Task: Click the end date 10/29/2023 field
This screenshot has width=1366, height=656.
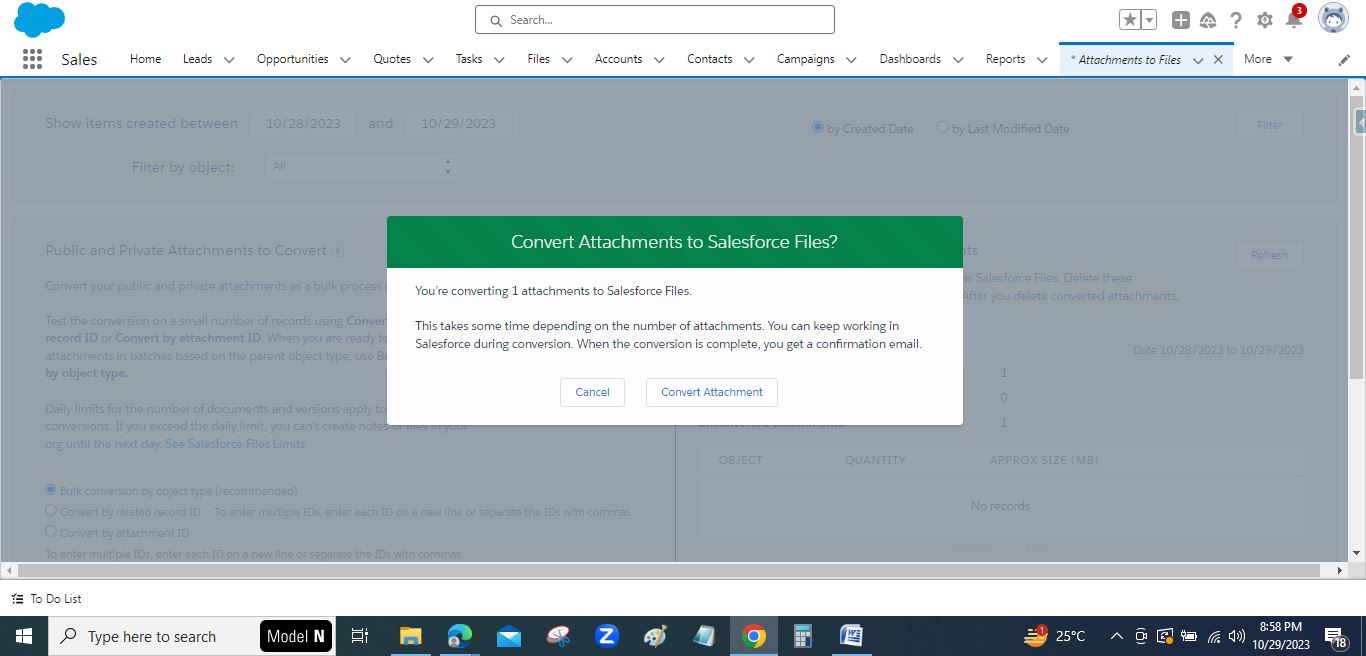Action: tap(458, 124)
